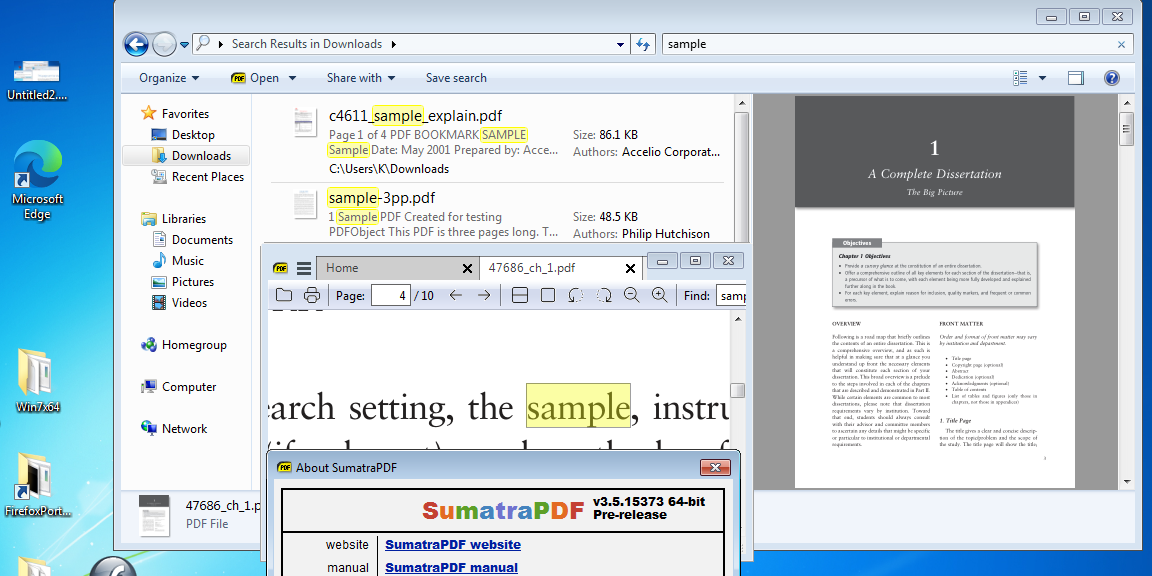The height and width of the screenshot is (576, 1152).
Task: Zoom out with the magnifier minus icon
Action: [632, 295]
